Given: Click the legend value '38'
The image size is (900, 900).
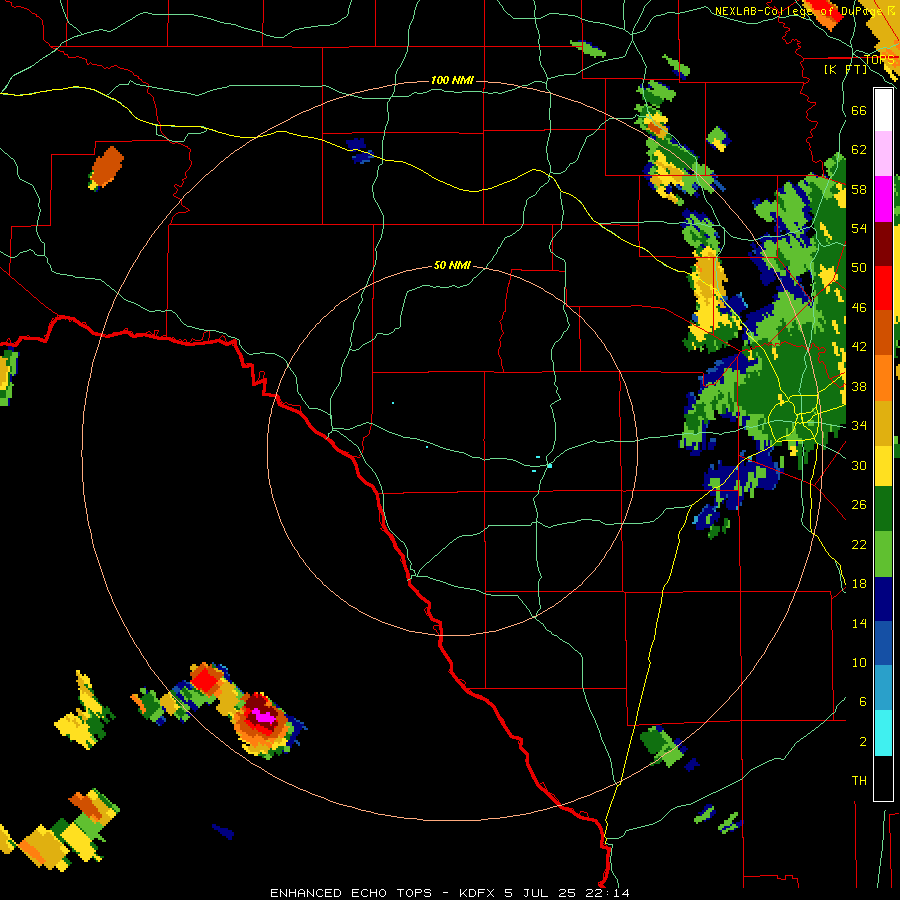Looking at the screenshot, I should coord(859,386).
